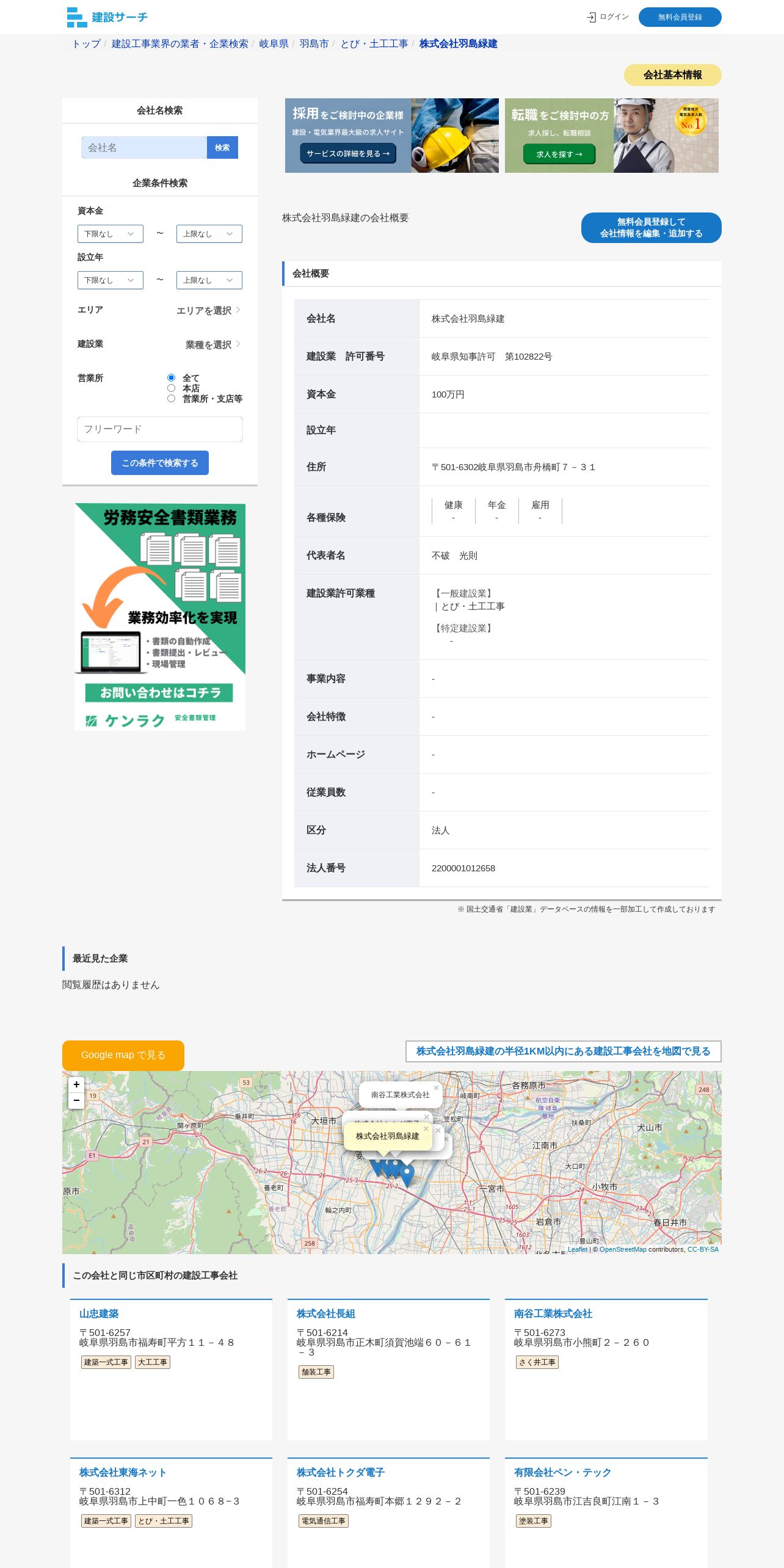Open the 羽島市 breadcrumb
This screenshot has height=1568, width=784.
coord(314,44)
